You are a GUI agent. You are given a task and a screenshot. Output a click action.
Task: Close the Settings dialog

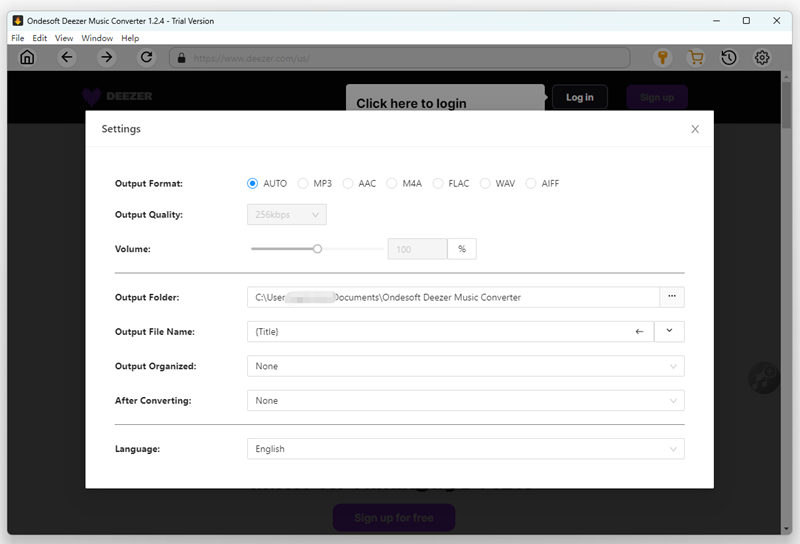695,129
